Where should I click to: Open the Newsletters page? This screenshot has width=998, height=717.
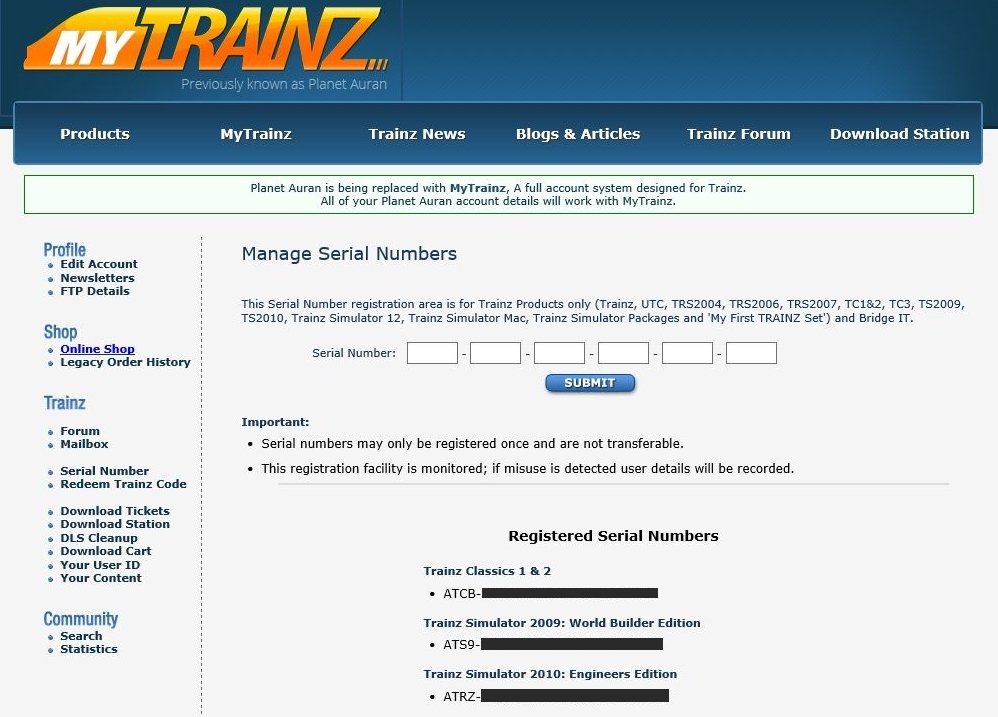pyautogui.click(x=97, y=278)
